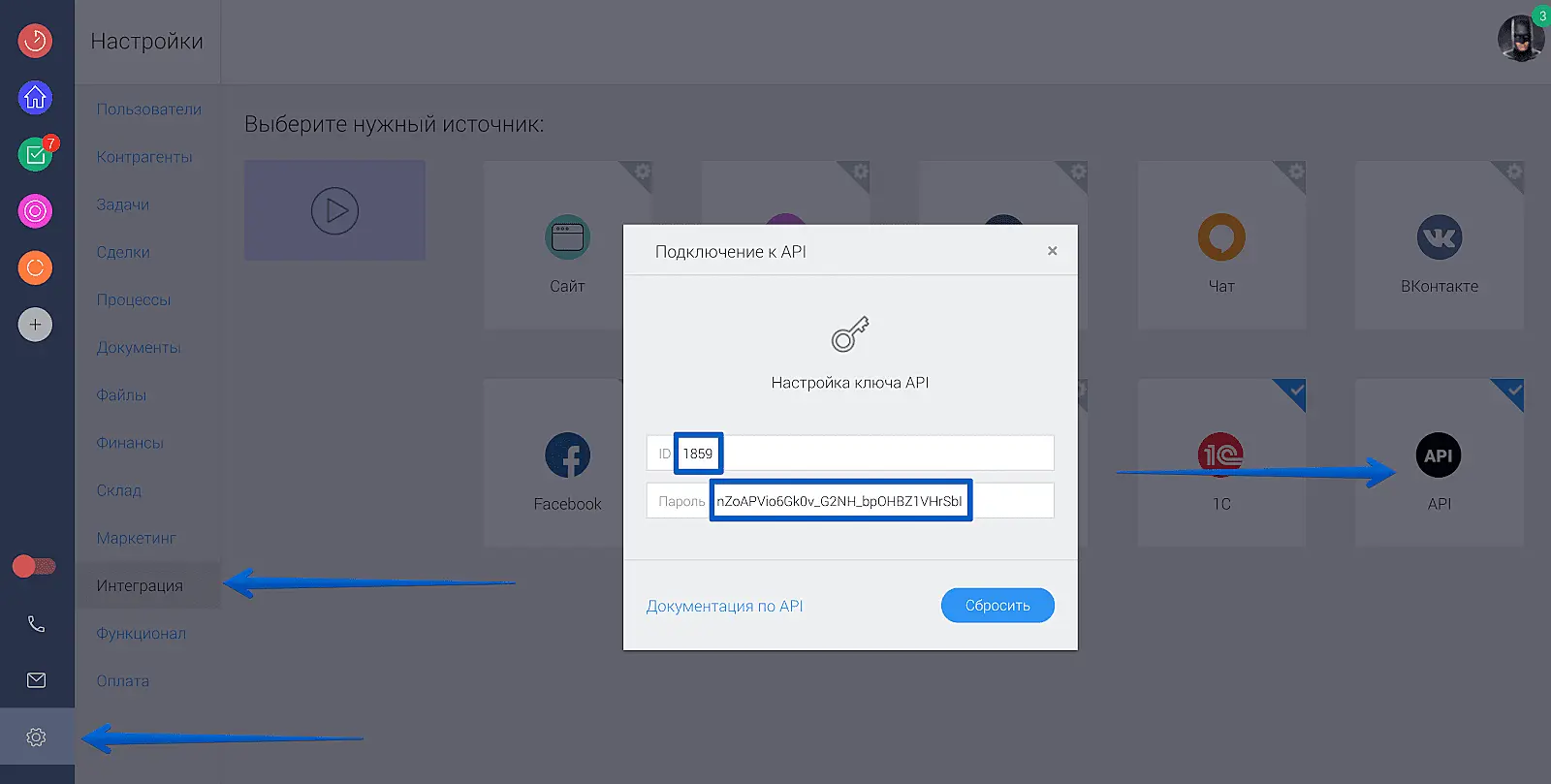Click the Сбросить button
This screenshot has width=1551, height=784.
click(997, 606)
